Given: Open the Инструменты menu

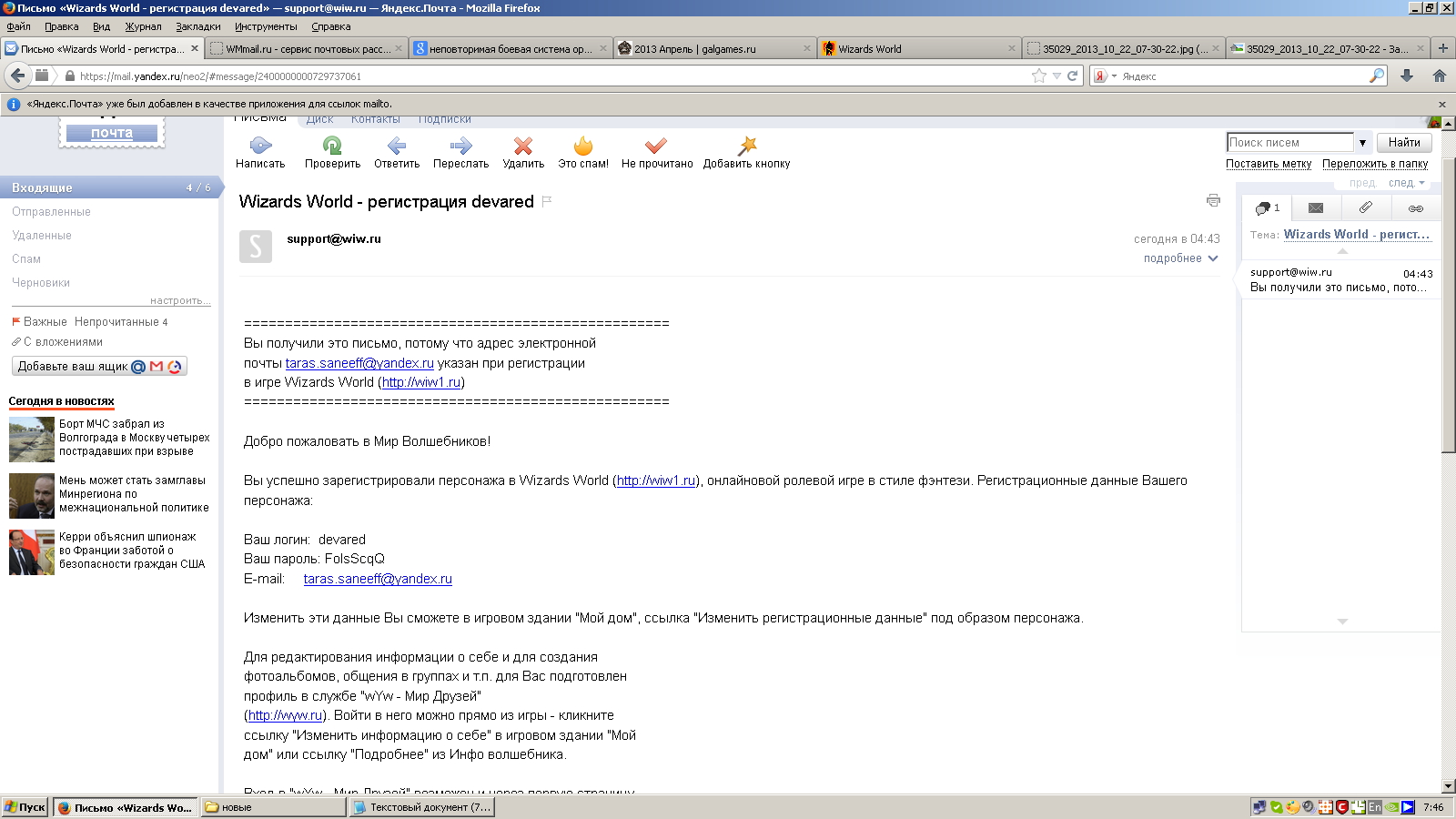Looking at the screenshot, I should 266,26.
